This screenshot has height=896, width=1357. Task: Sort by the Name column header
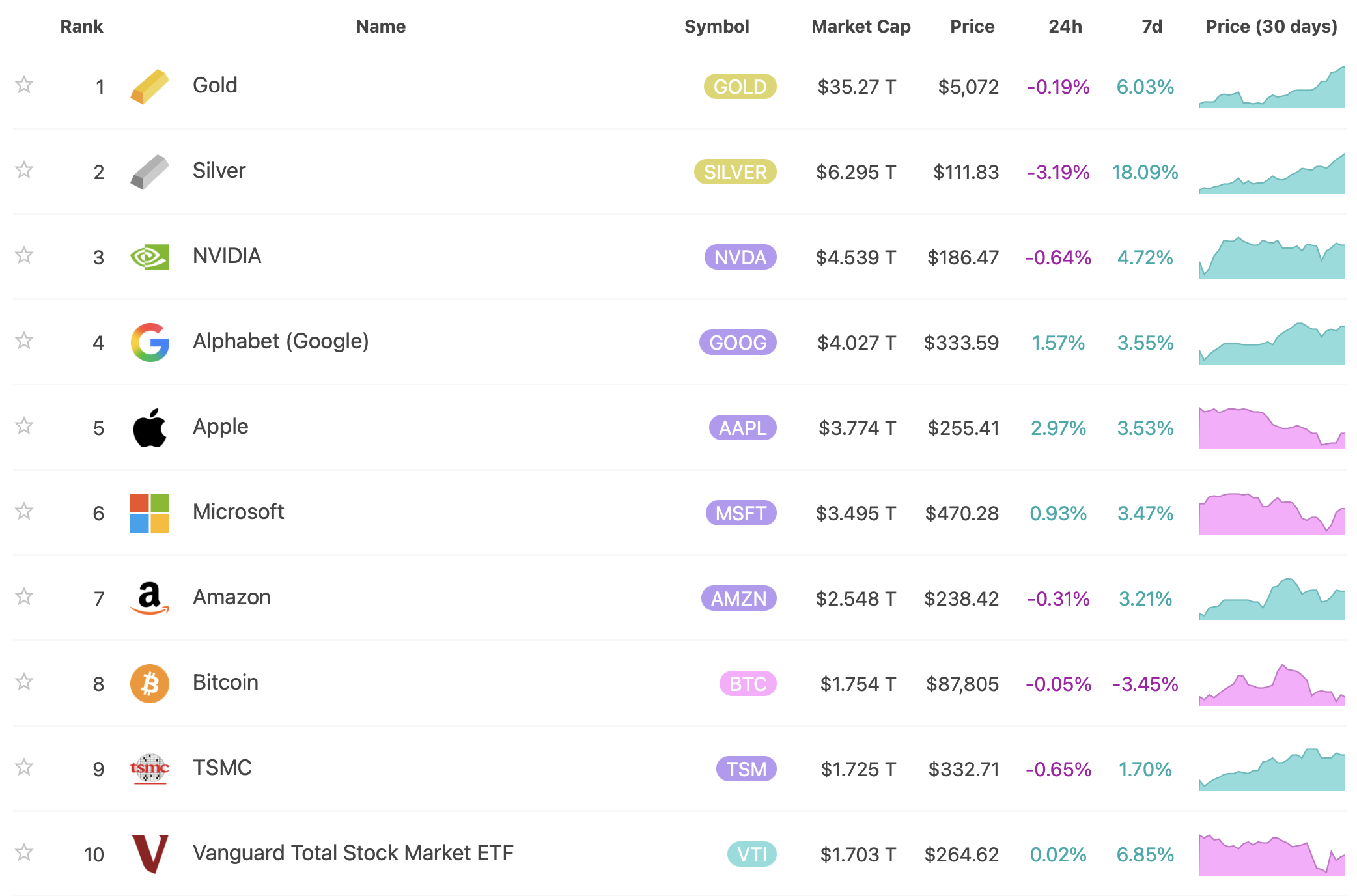click(381, 27)
